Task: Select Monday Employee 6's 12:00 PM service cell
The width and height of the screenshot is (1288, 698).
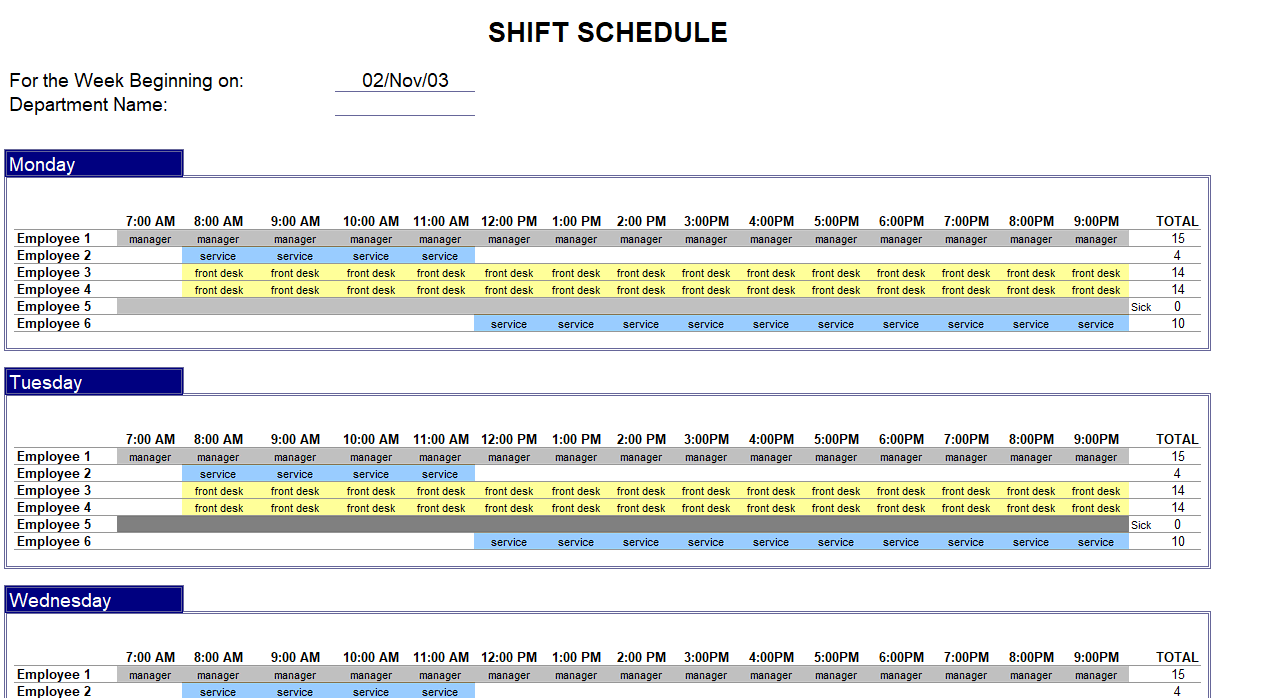Action: (x=509, y=324)
